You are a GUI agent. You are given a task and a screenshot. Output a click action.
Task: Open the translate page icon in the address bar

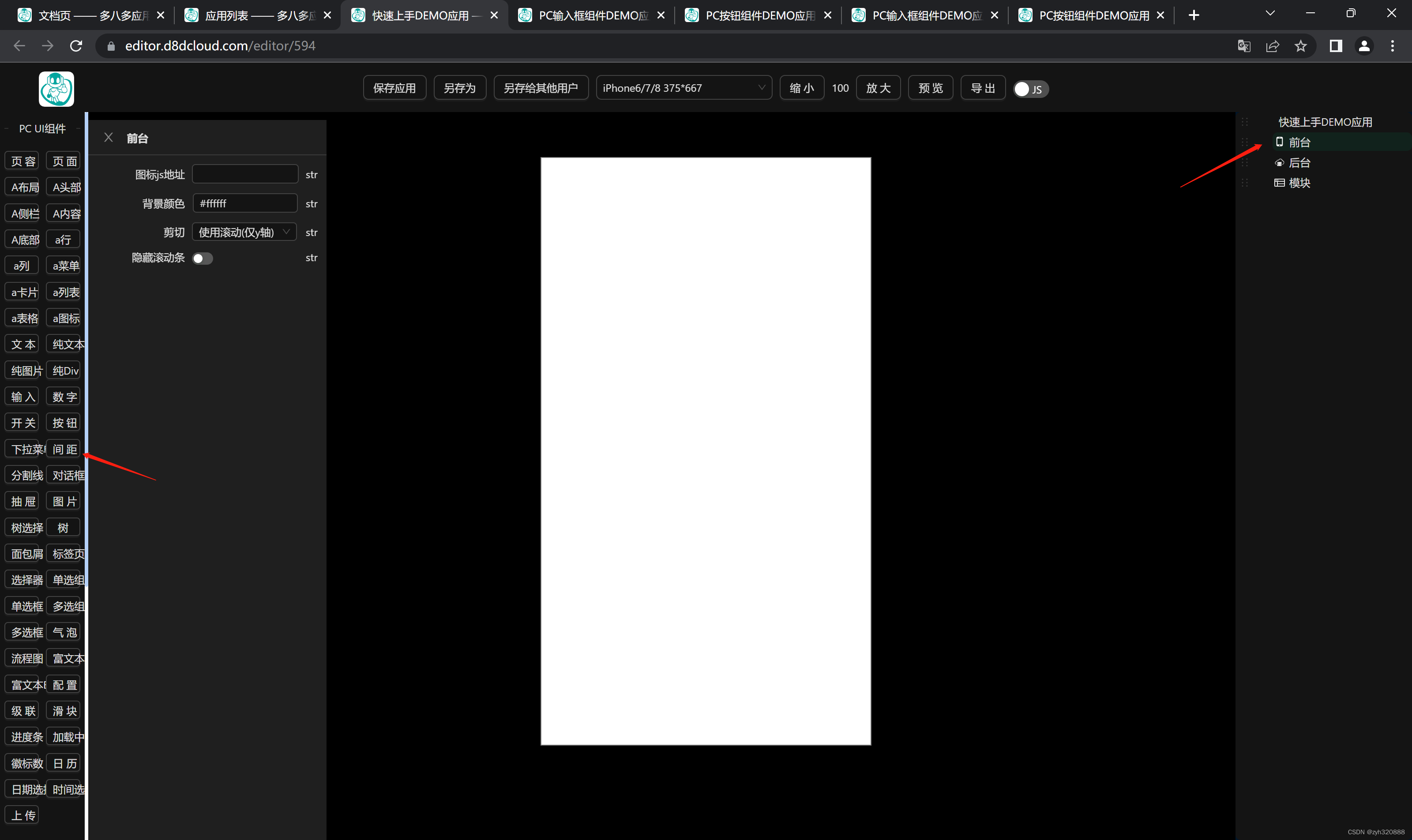(1244, 46)
